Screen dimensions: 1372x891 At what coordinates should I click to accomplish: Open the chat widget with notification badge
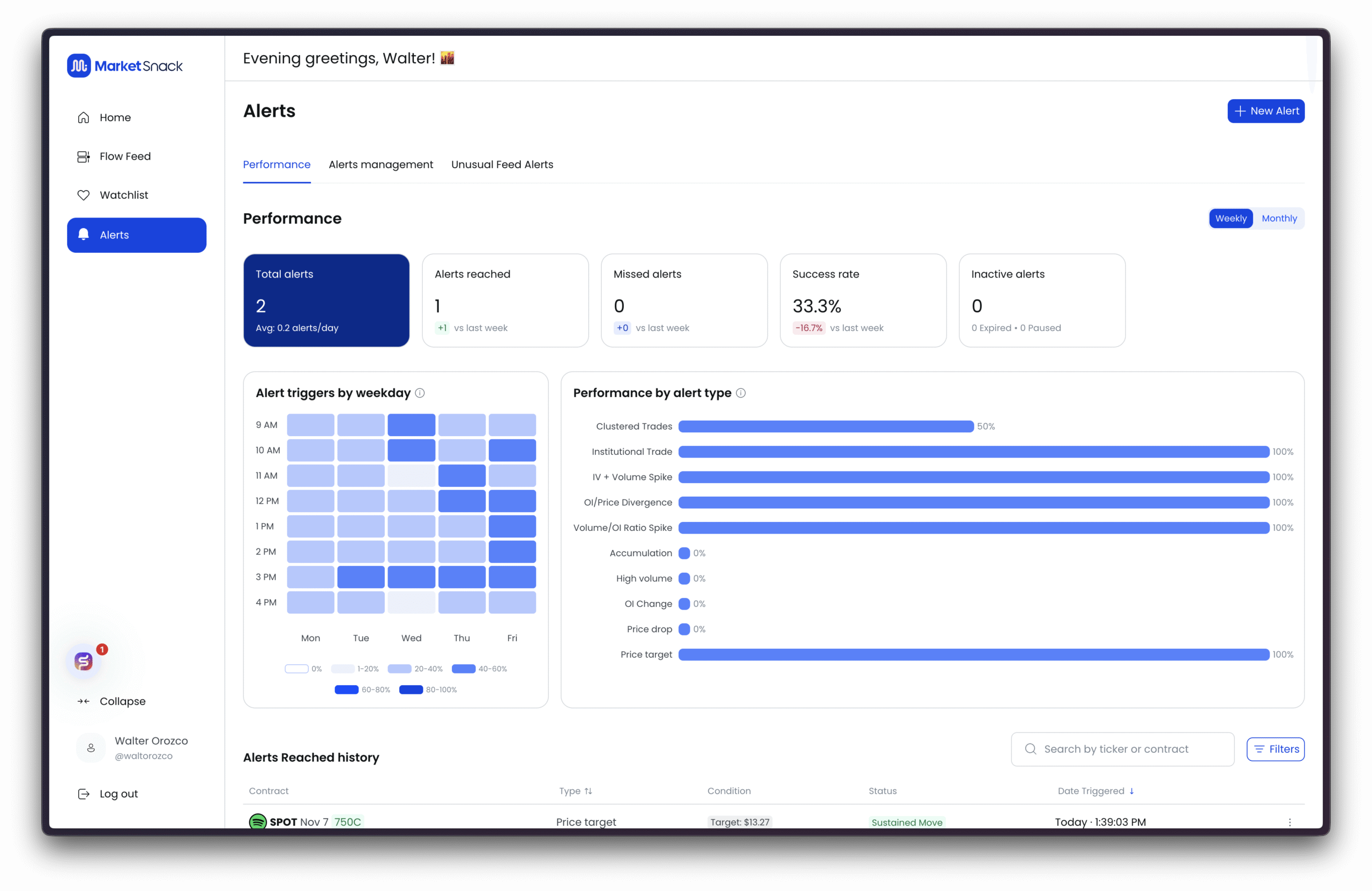click(84, 661)
